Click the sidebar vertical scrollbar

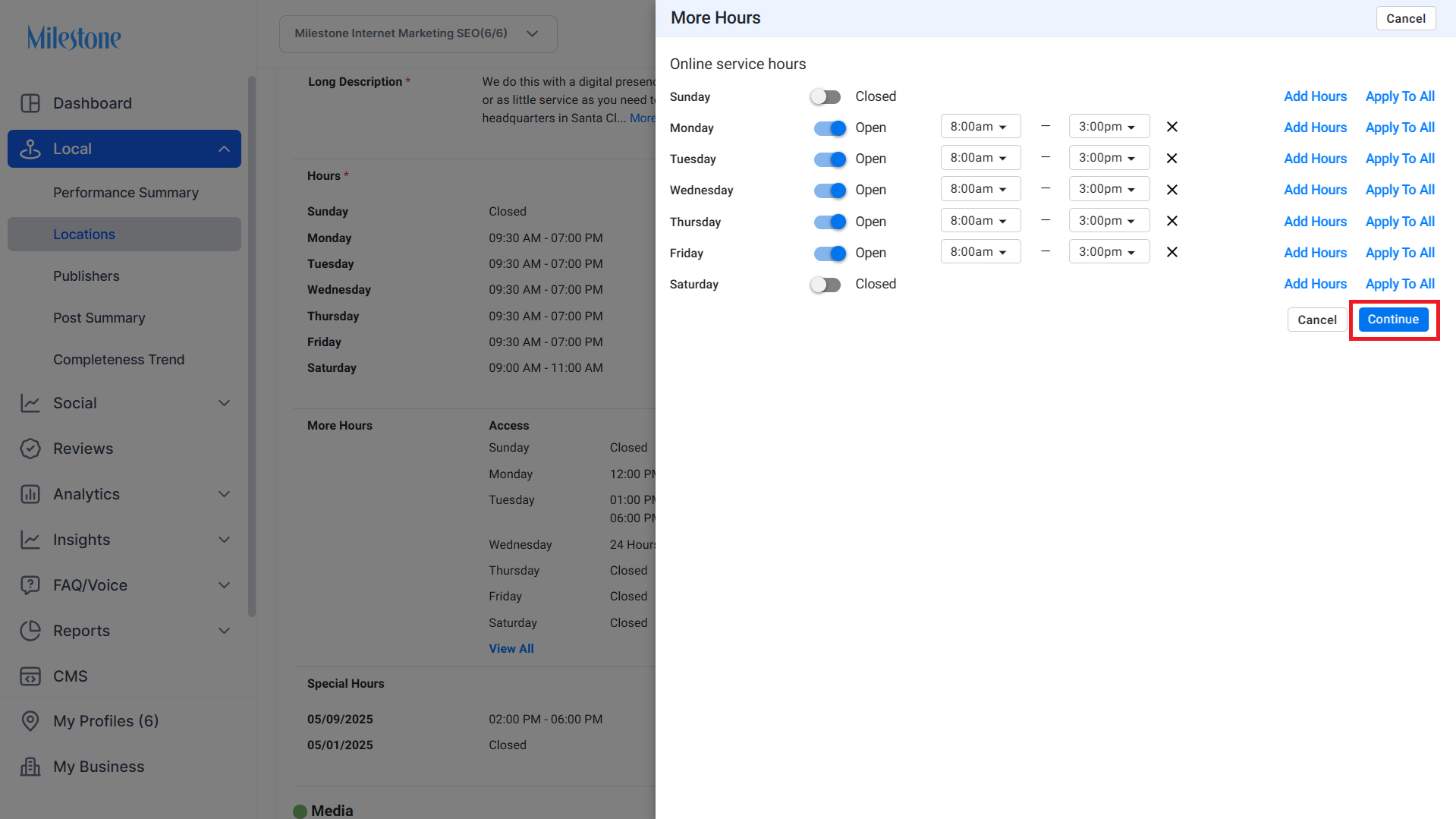click(x=252, y=345)
